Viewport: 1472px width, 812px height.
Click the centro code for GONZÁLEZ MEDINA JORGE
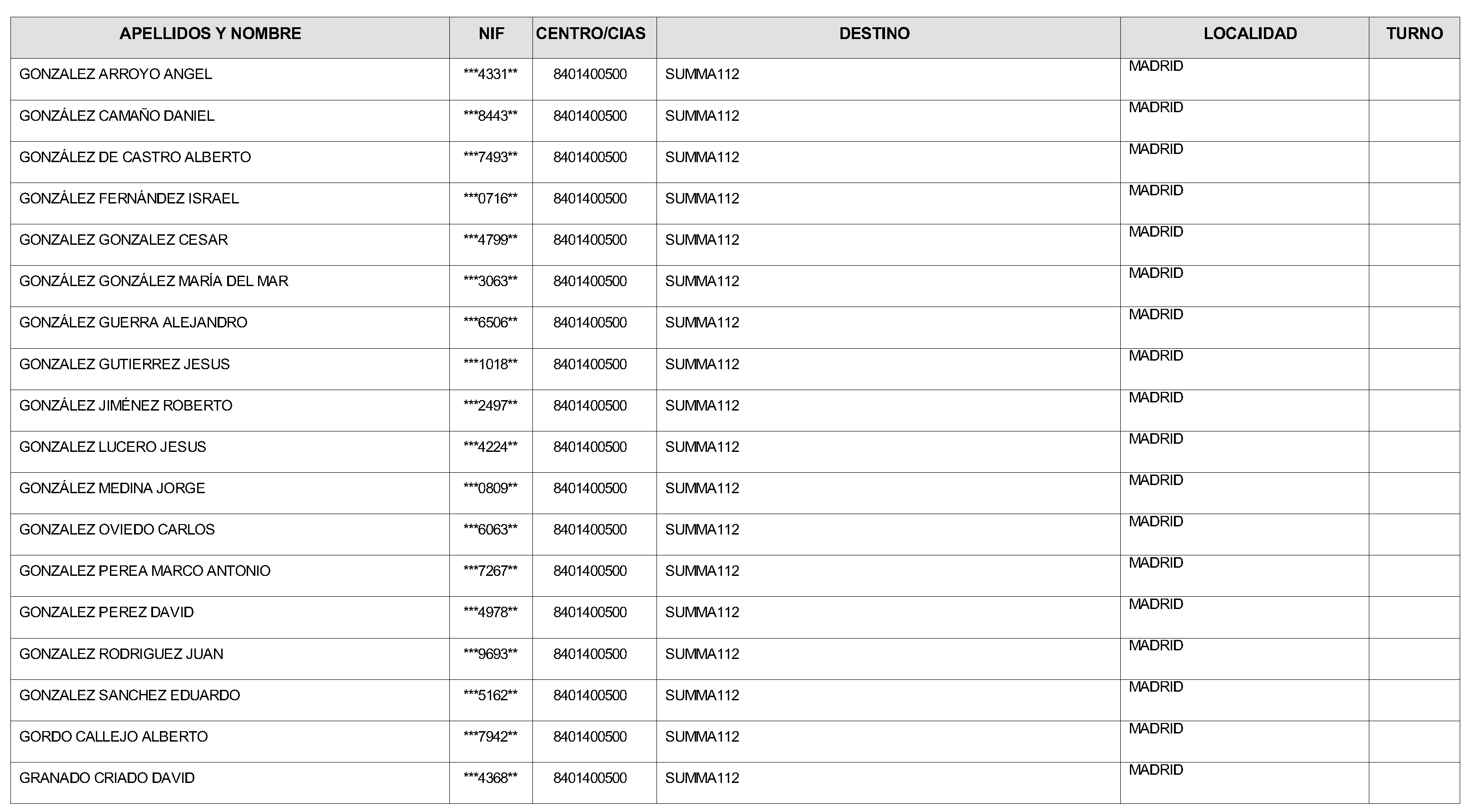pyautogui.click(x=590, y=488)
